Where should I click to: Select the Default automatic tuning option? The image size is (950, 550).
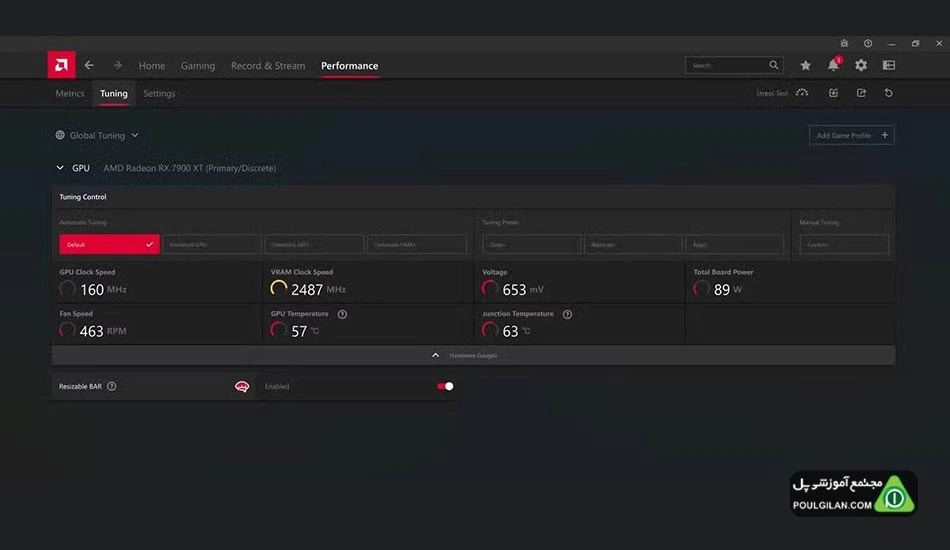point(110,245)
